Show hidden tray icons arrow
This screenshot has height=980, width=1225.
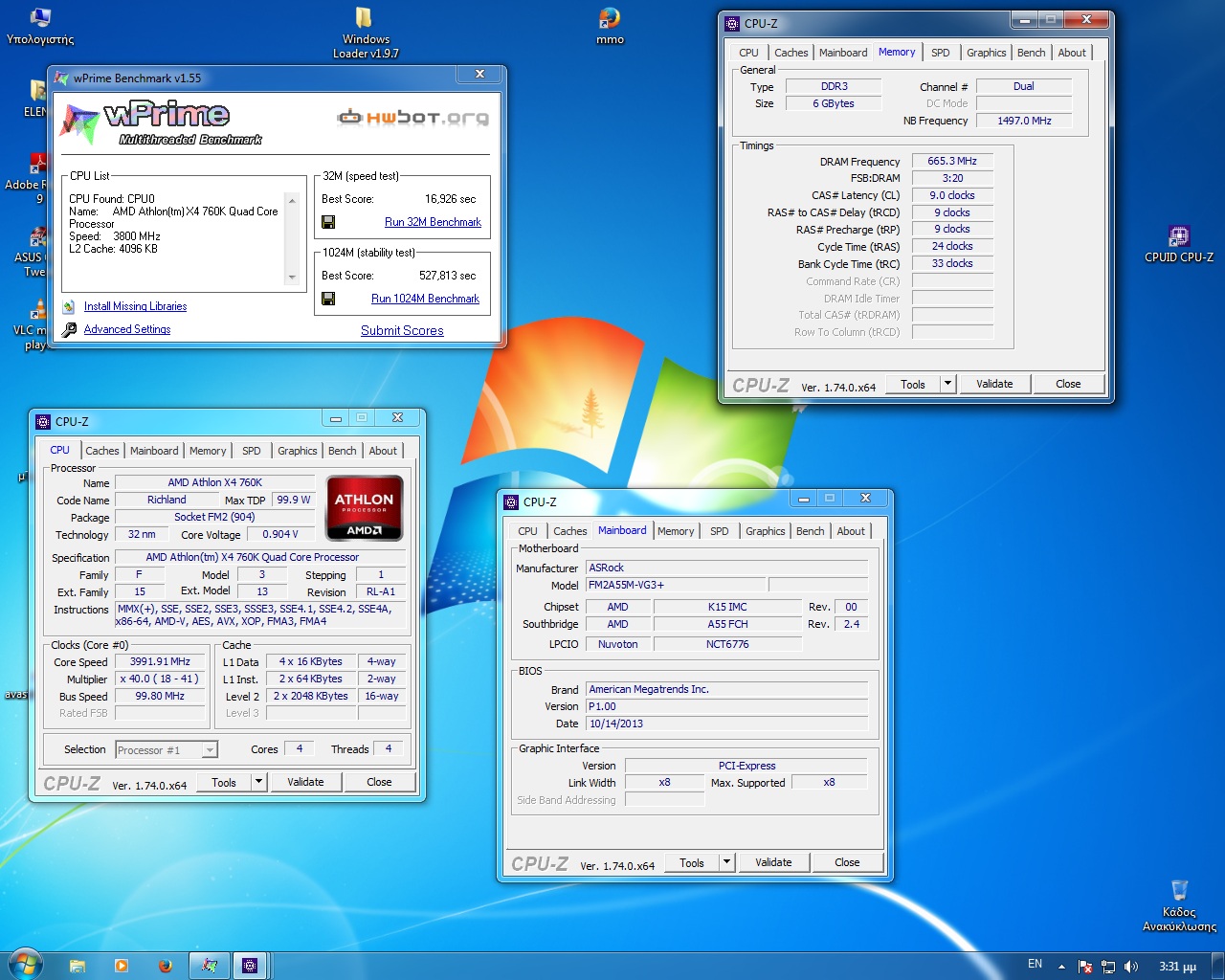[x=1061, y=966]
